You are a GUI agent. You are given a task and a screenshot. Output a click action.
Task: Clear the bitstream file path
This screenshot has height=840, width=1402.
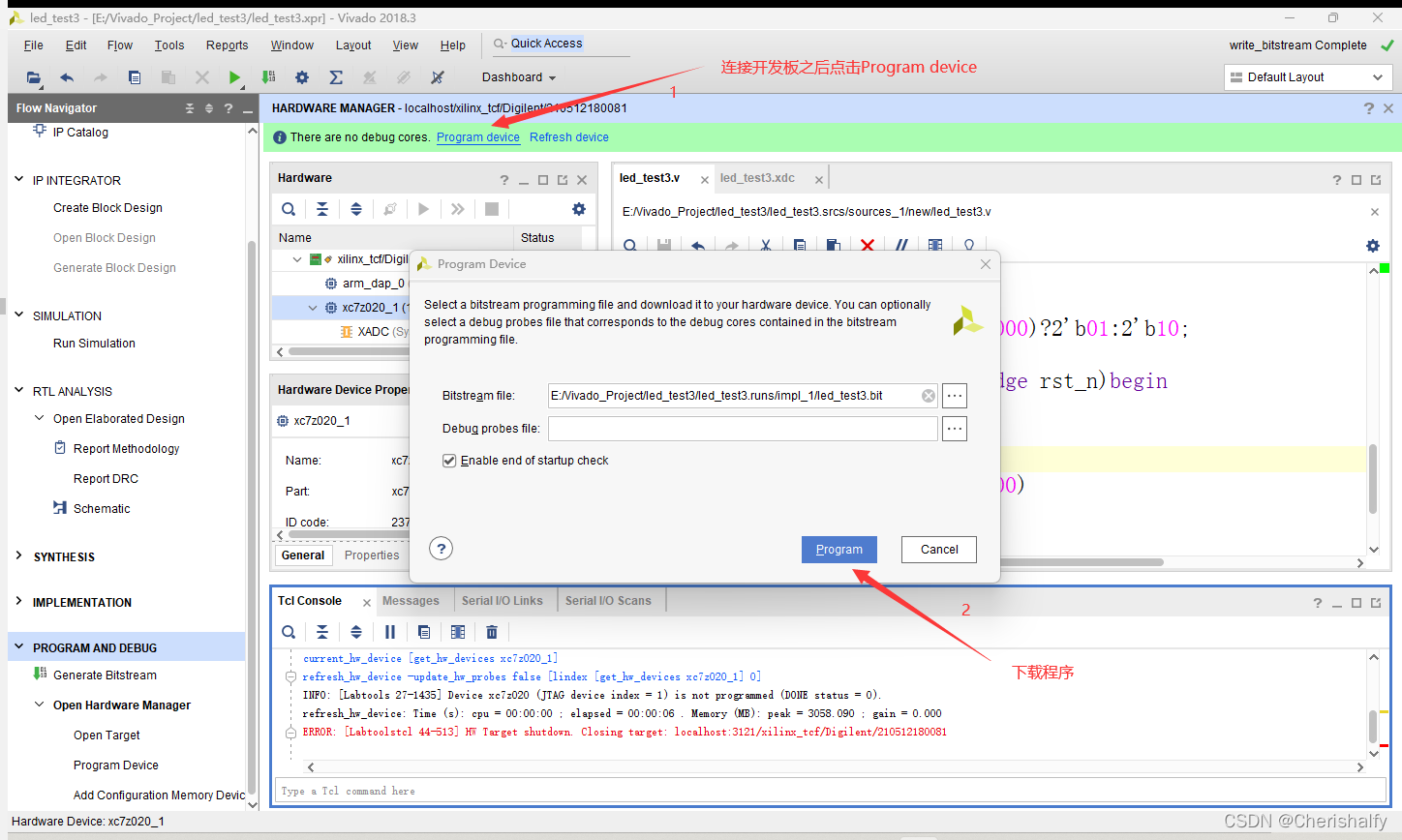(x=929, y=396)
